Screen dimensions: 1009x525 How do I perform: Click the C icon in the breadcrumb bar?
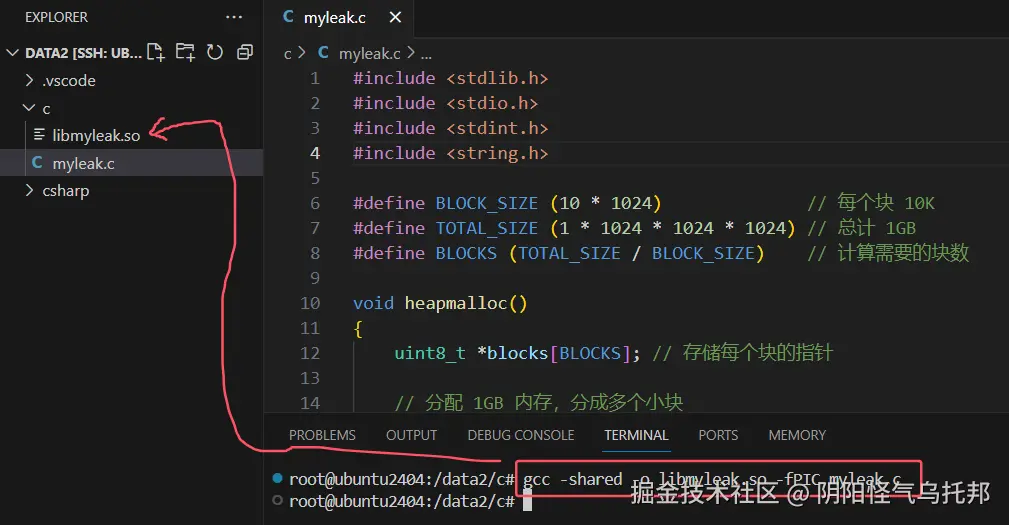324,53
